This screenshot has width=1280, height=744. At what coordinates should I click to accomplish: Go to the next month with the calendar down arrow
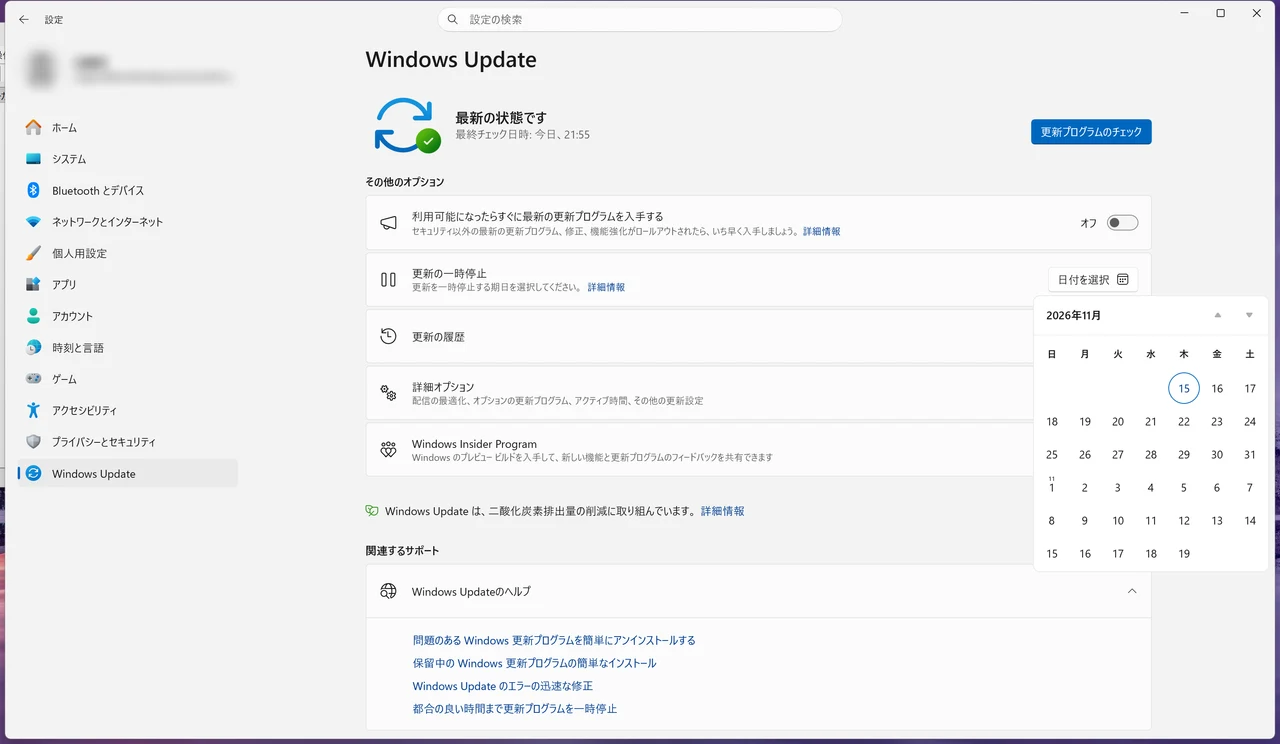1249,315
